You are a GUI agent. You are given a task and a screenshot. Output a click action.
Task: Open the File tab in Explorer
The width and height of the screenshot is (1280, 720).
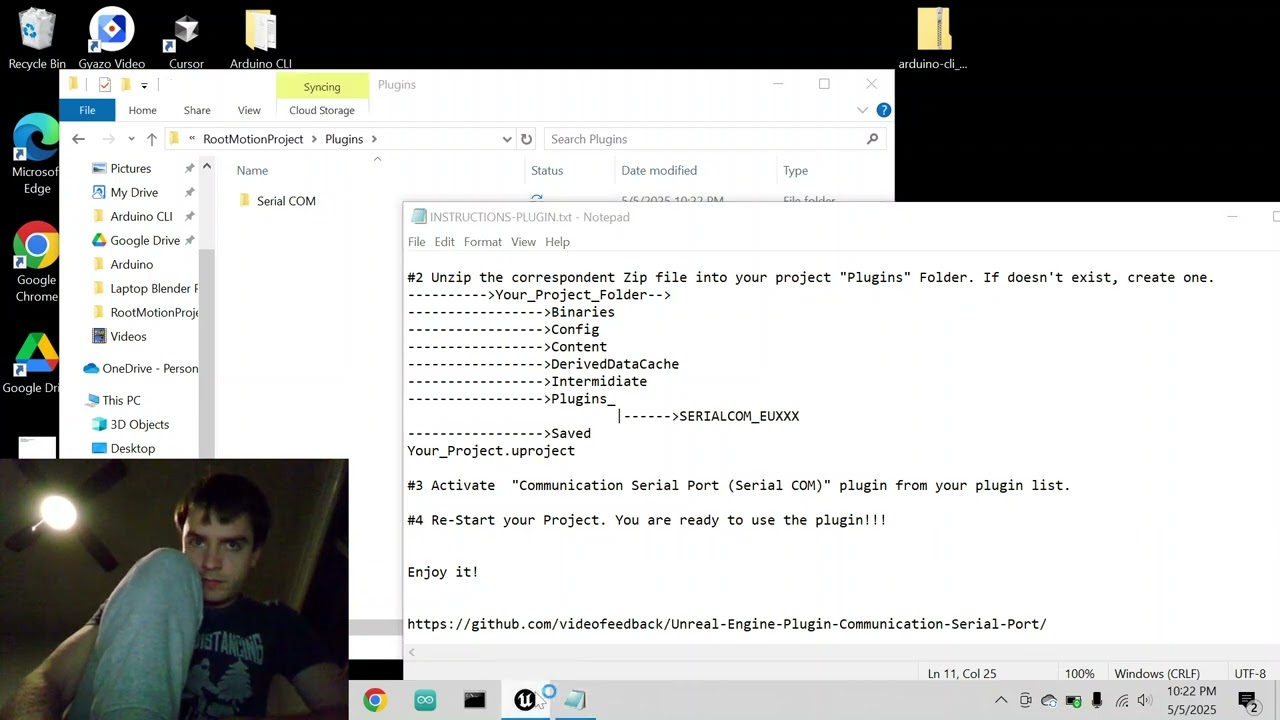click(x=87, y=110)
